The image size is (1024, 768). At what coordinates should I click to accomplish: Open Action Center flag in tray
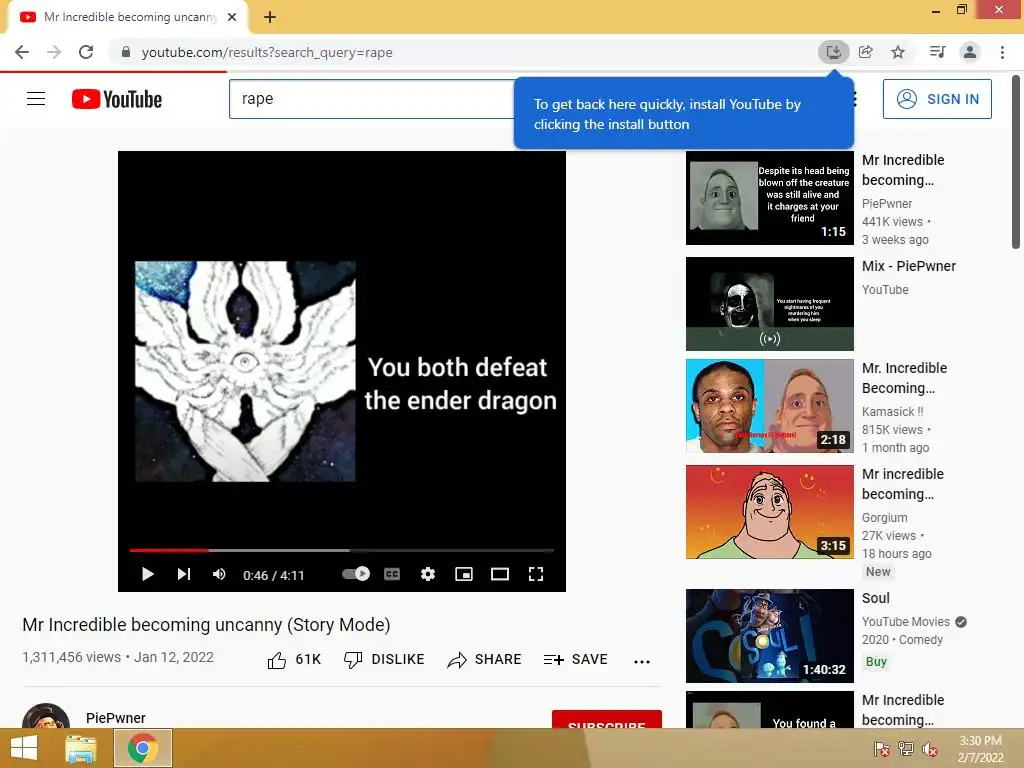881,749
